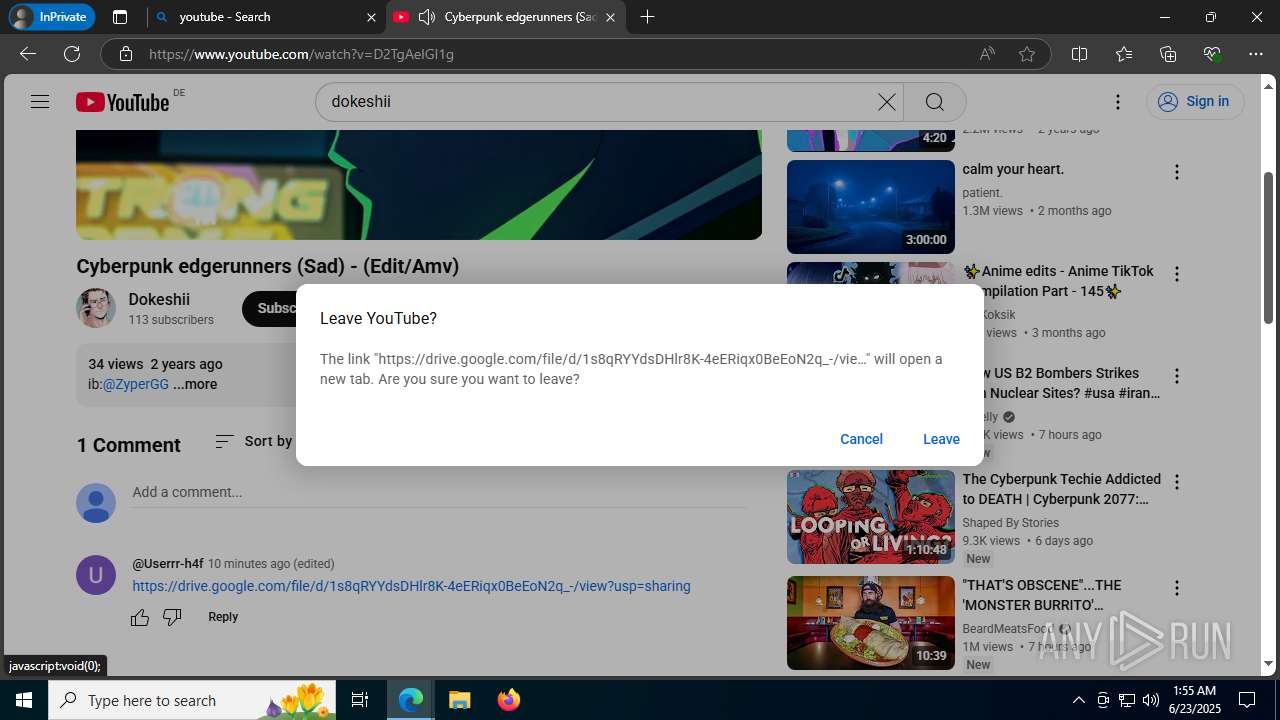Open the taskbar clock and date
1280x720 pixels.
1194,700
